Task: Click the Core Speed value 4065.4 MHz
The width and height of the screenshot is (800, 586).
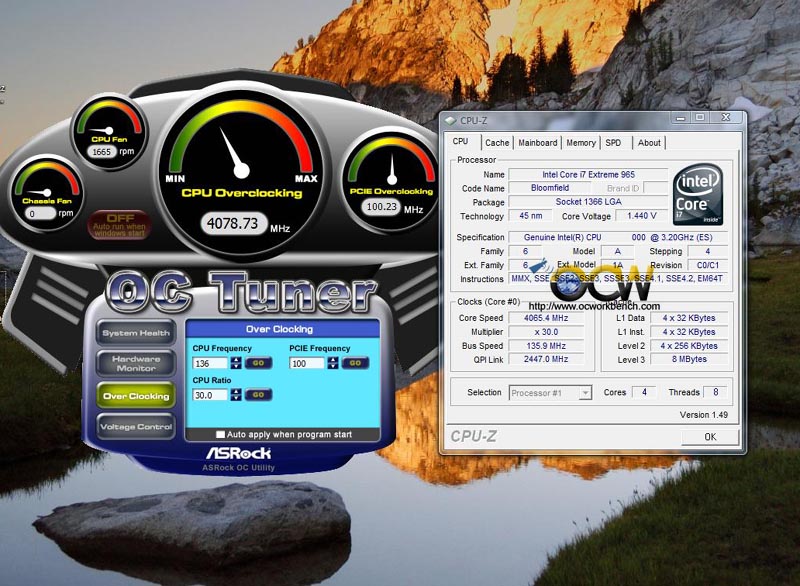Action: click(x=546, y=318)
